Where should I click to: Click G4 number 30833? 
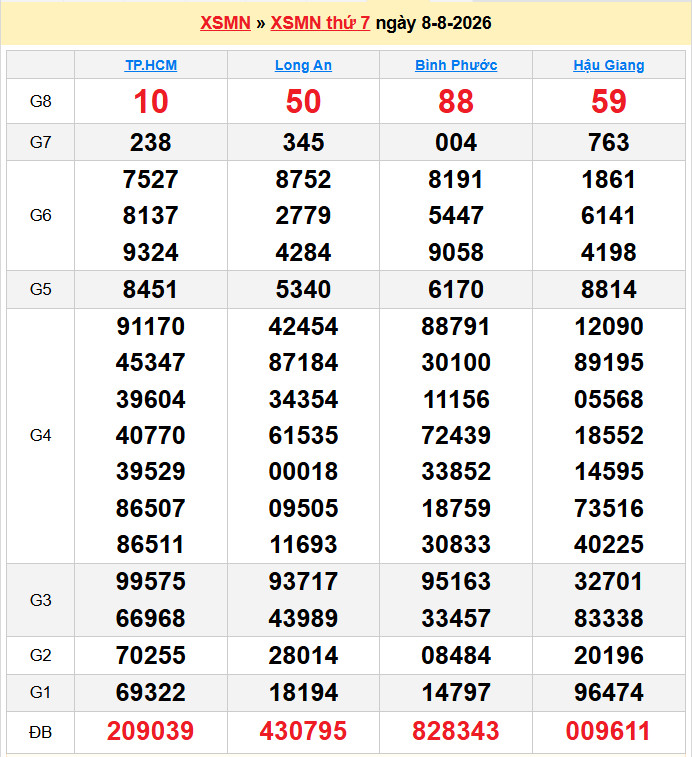(456, 545)
